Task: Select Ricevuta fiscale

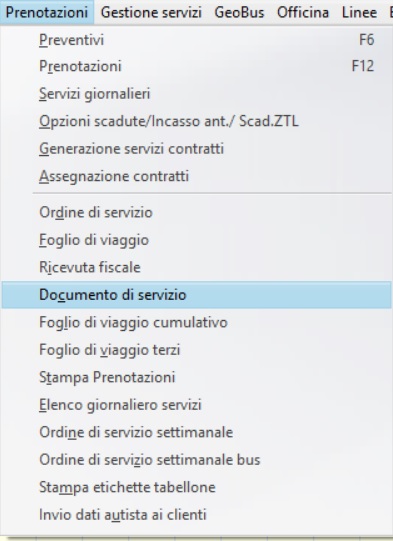Action: pos(196,267)
